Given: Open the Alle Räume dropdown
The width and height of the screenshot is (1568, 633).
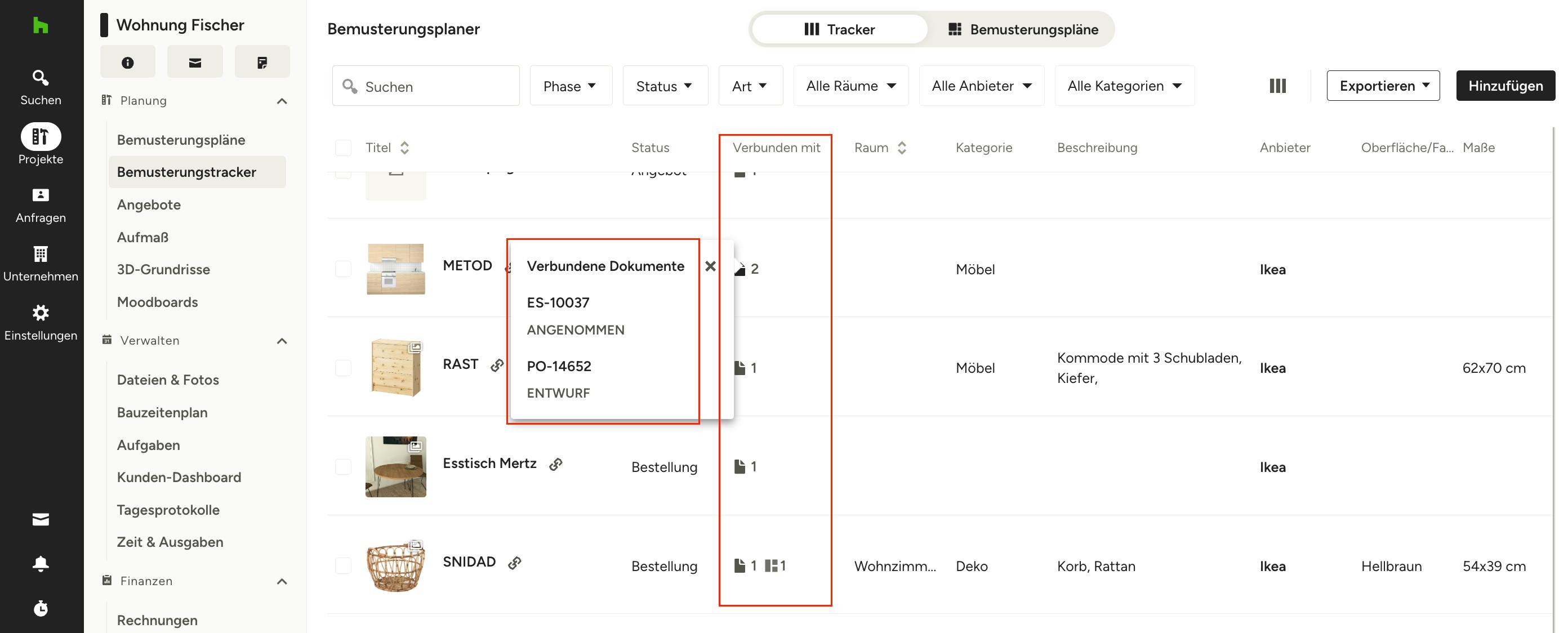Looking at the screenshot, I should pyautogui.click(x=851, y=86).
